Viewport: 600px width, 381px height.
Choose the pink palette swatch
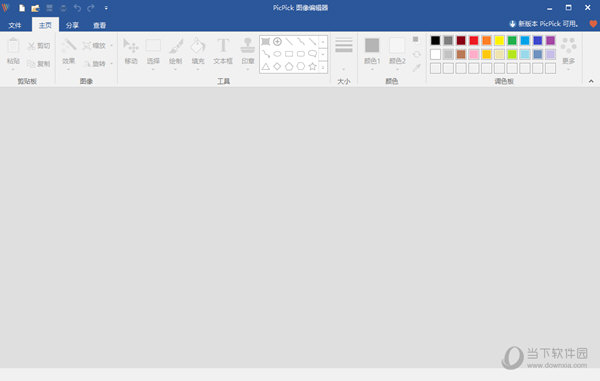pos(474,54)
